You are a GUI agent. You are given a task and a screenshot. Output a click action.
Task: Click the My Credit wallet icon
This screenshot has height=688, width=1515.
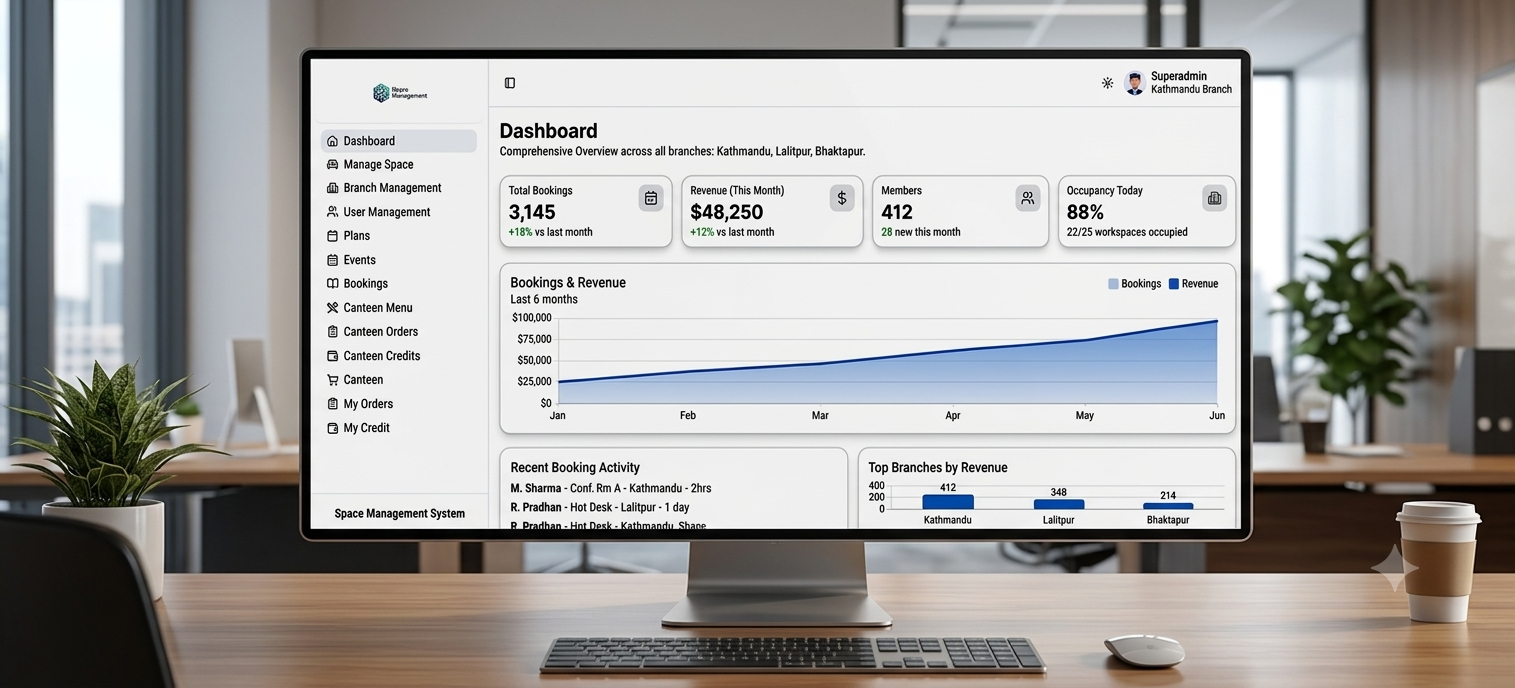click(x=332, y=428)
